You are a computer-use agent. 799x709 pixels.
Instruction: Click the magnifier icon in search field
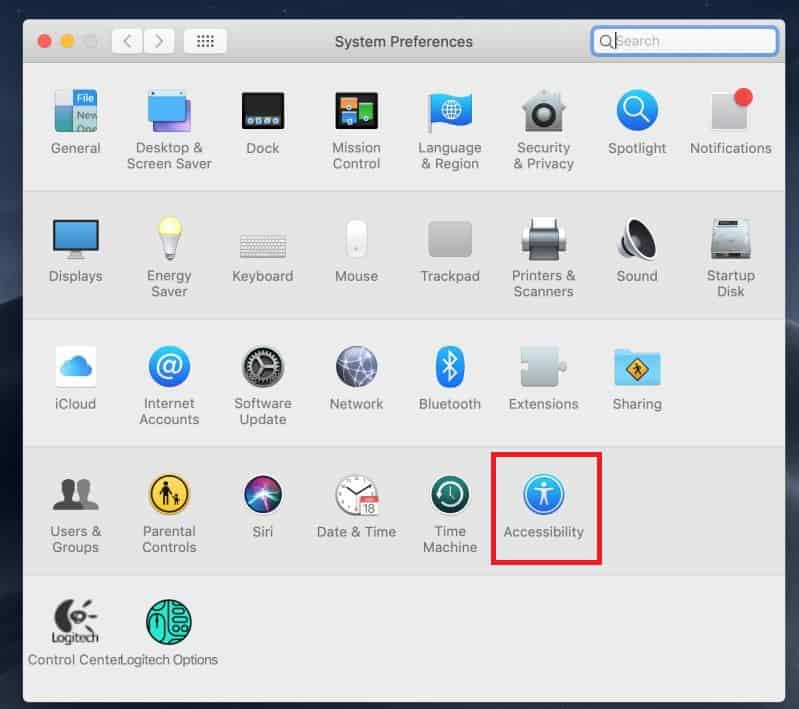pyautogui.click(x=605, y=41)
